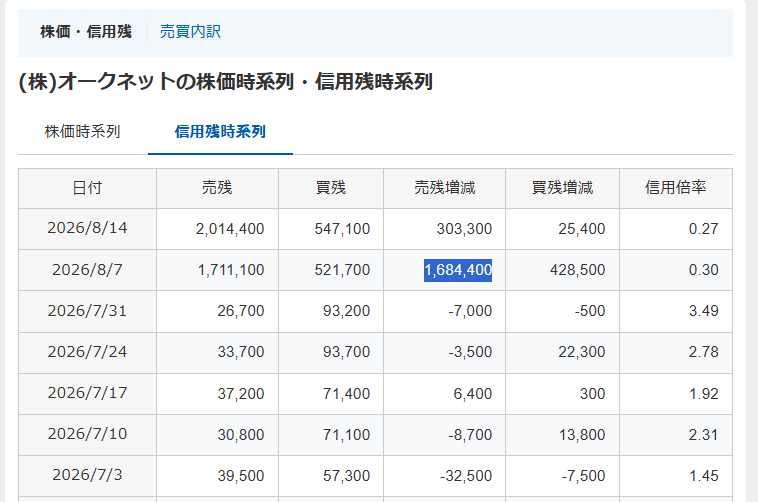
Task: Click the 売残 value 1,711,100
Action: (x=231, y=270)
